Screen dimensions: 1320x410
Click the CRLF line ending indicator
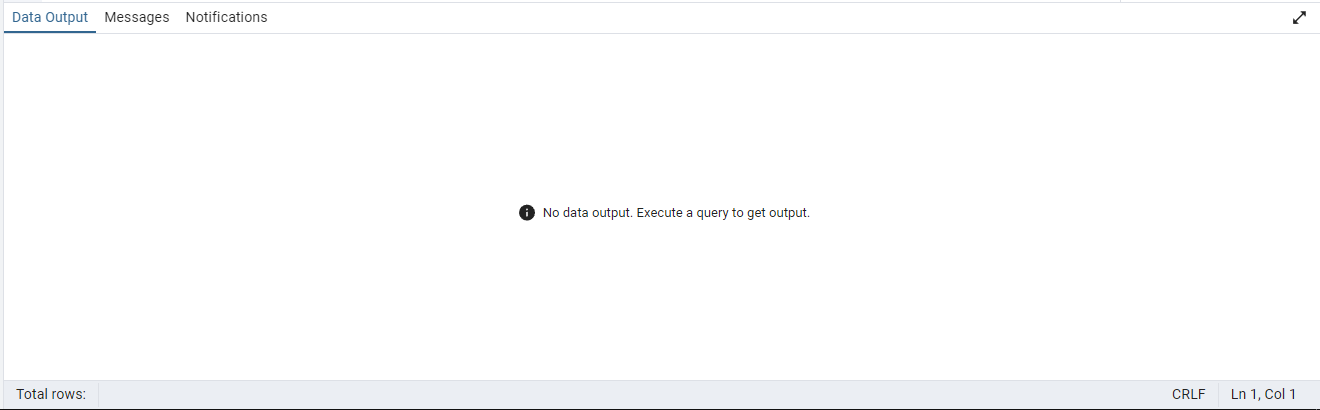(x=1189, y=394)
